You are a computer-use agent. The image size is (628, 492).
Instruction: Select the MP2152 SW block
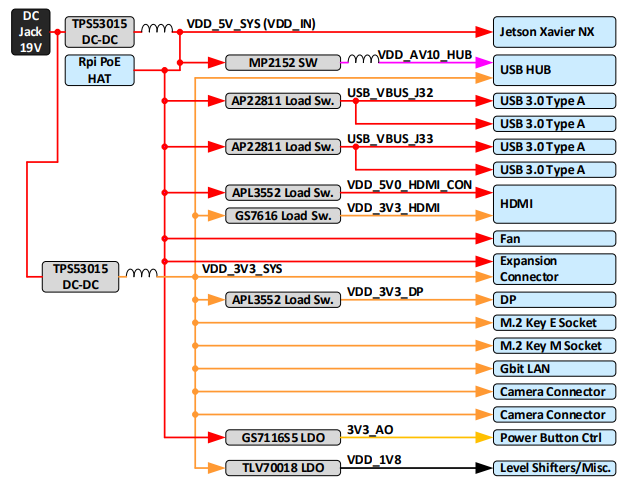tap(283, 63)
